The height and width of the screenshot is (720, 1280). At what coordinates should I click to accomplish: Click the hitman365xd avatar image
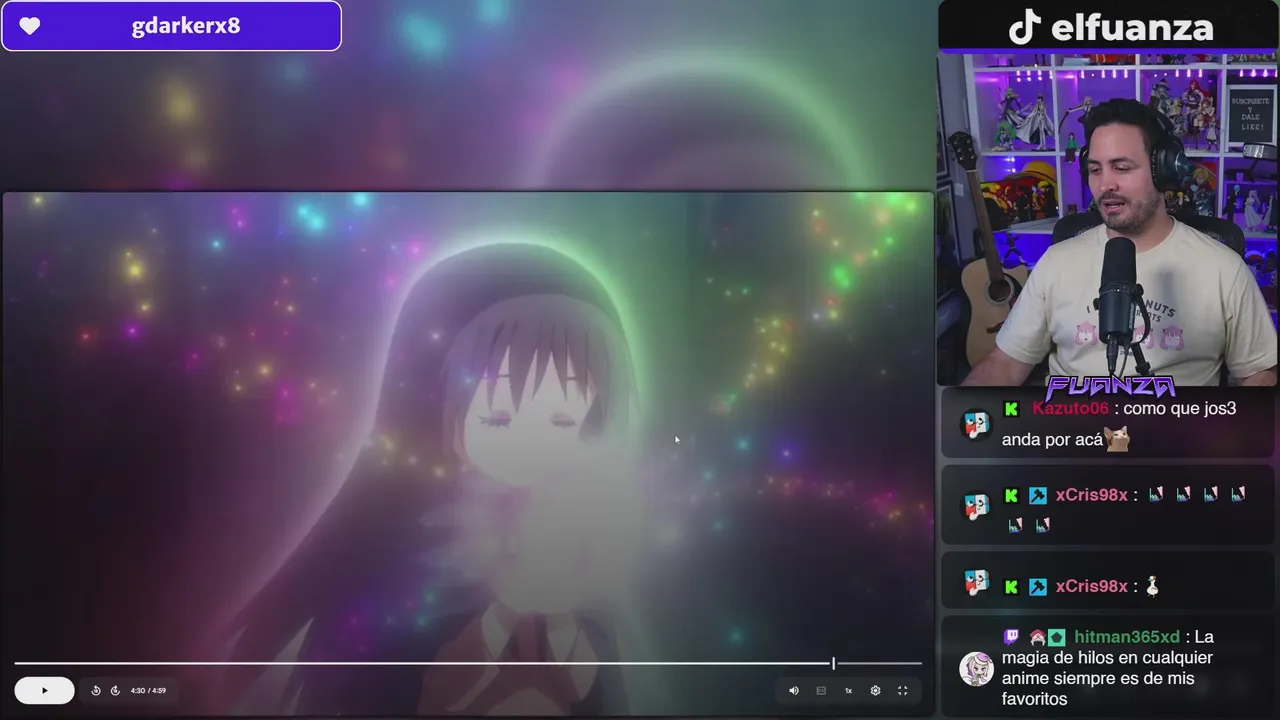tap(976, 668)
